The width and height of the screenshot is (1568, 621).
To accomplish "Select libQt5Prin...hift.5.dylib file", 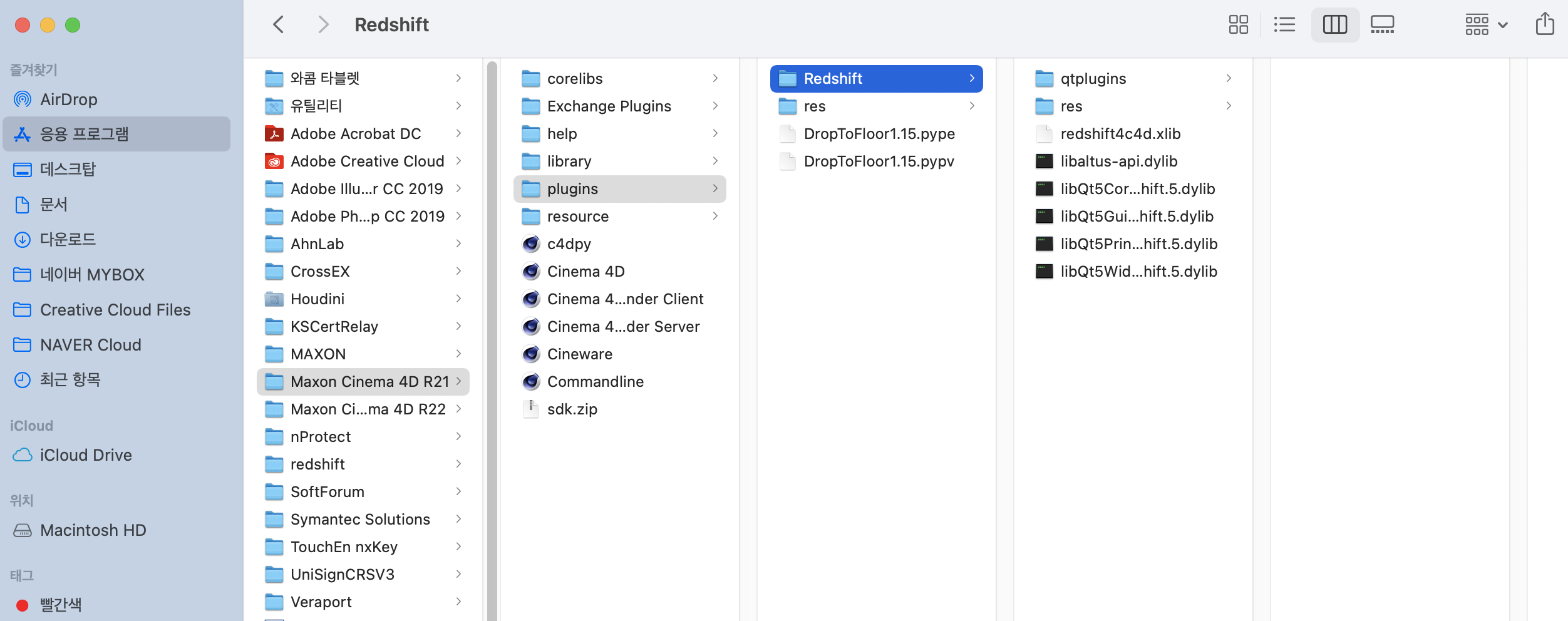I will pos(1133,244).
